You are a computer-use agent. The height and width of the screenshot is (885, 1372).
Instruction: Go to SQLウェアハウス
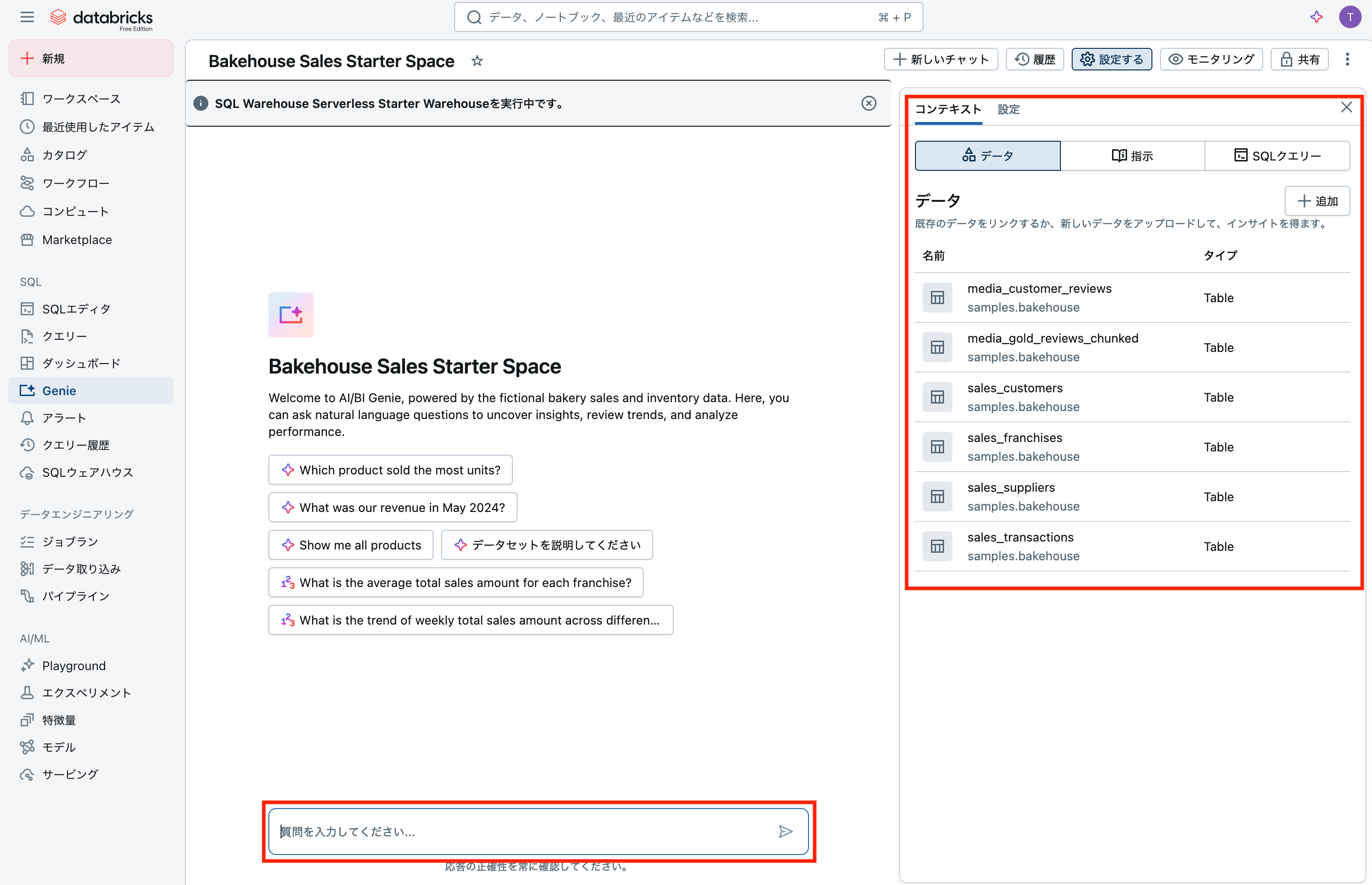click(91, 473)
